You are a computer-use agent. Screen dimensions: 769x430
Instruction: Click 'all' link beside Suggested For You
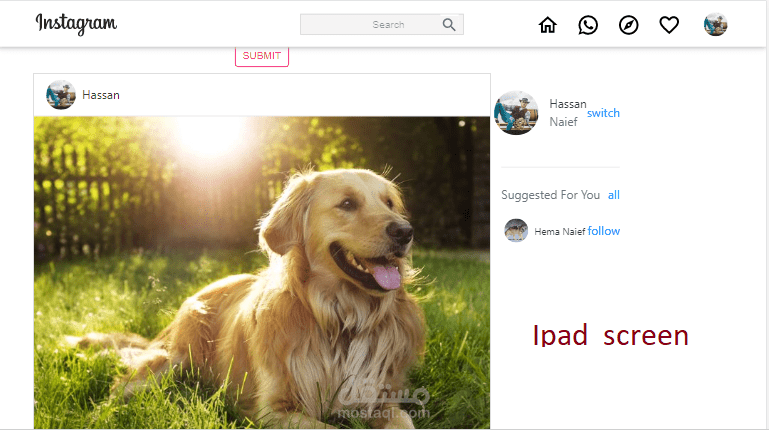coord(614,195)
